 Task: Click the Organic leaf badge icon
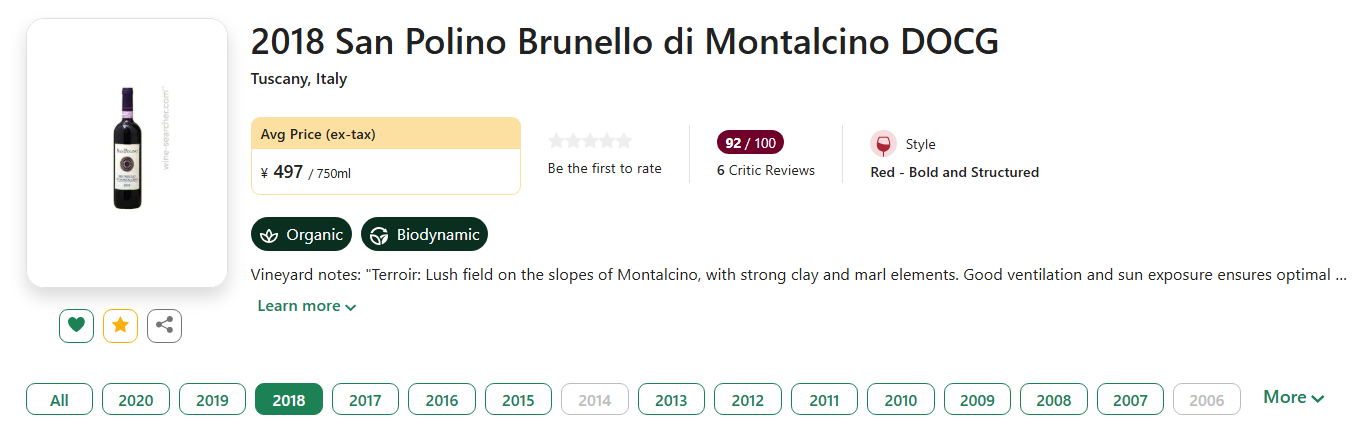268,235
